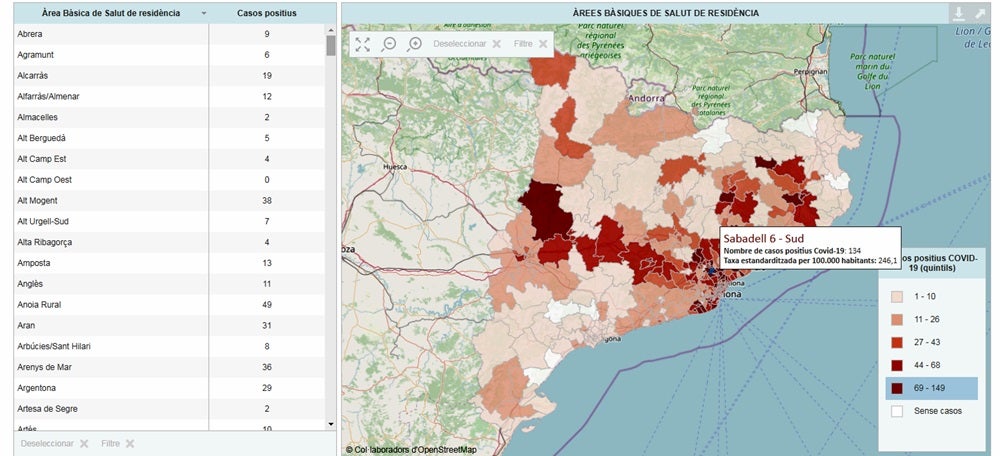
Task: Zoom in the map with plus magnifier
Action: [415, 44]
